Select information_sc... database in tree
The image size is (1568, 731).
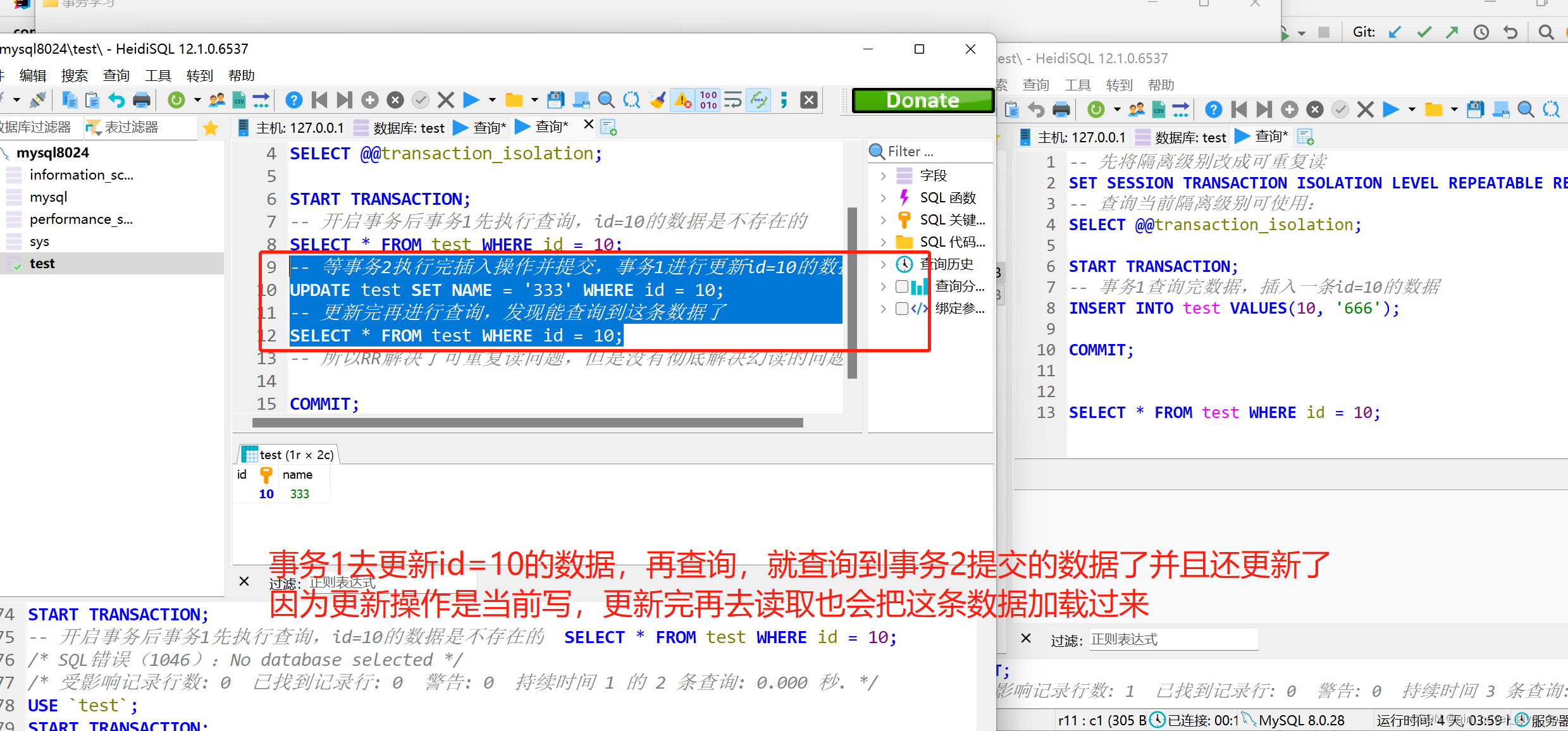[82, 175]
